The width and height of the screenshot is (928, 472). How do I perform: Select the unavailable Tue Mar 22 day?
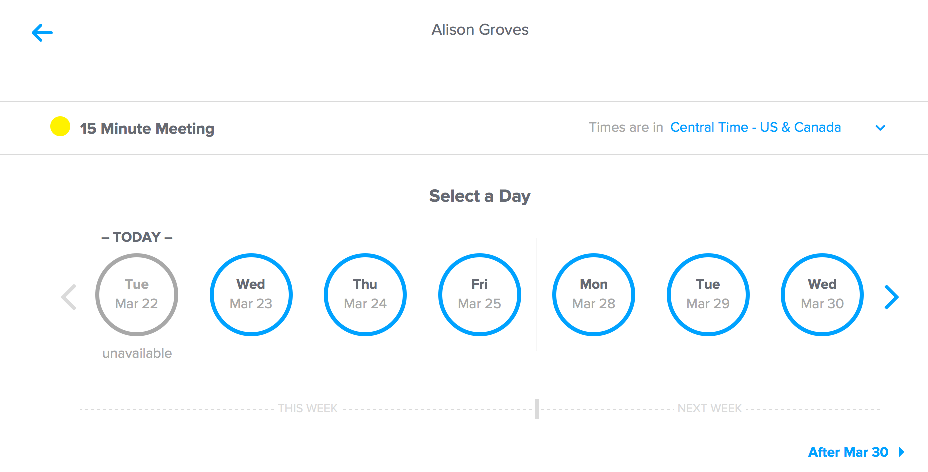click(x=137, y=295)
